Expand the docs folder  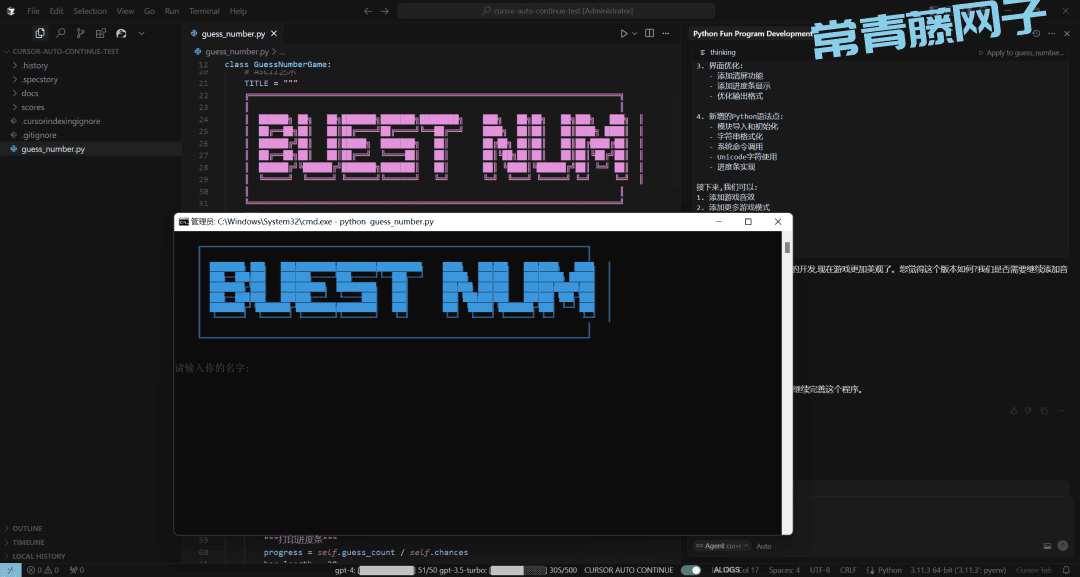pos(30,93)
